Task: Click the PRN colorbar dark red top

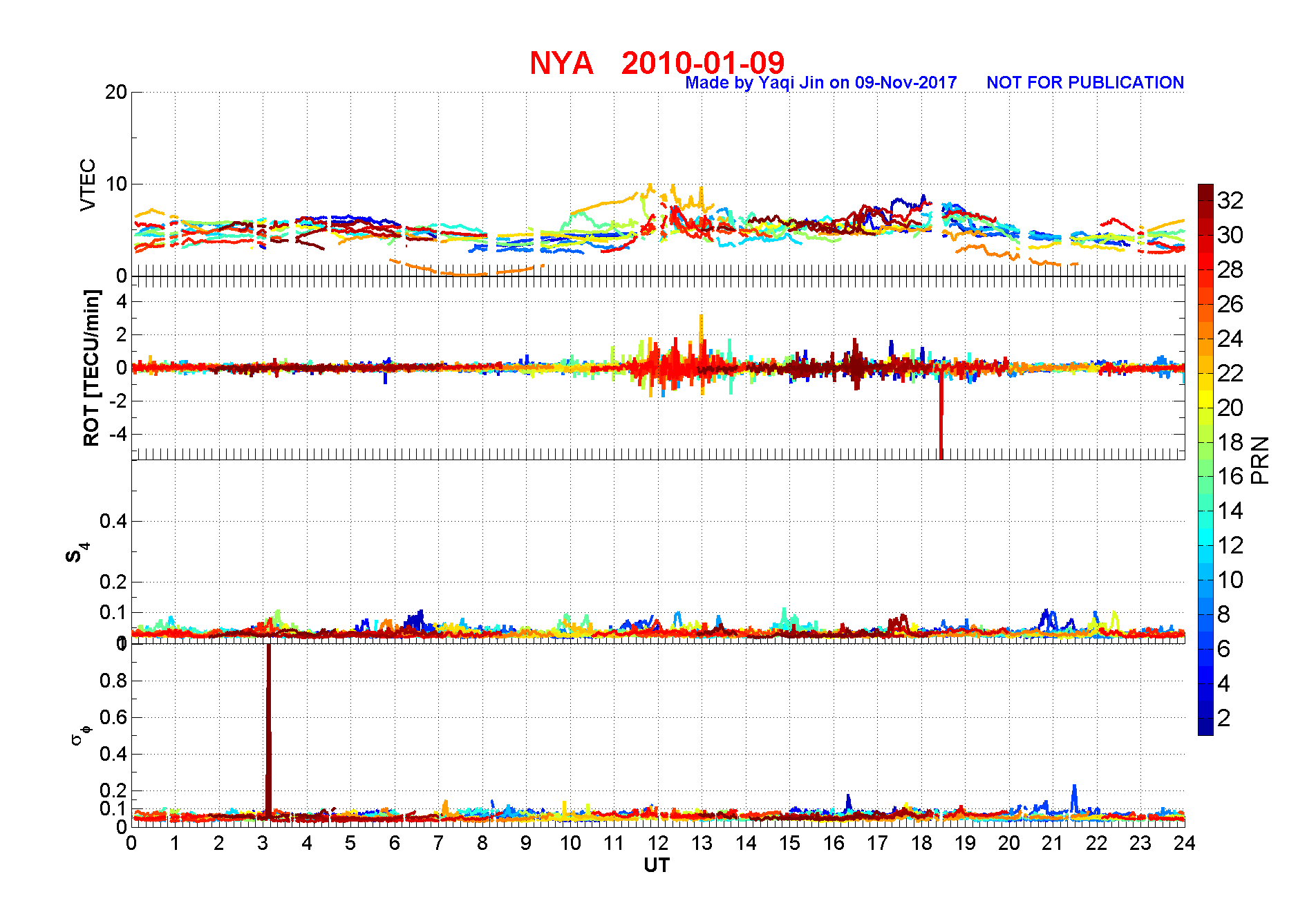Action: point(1205,191)
